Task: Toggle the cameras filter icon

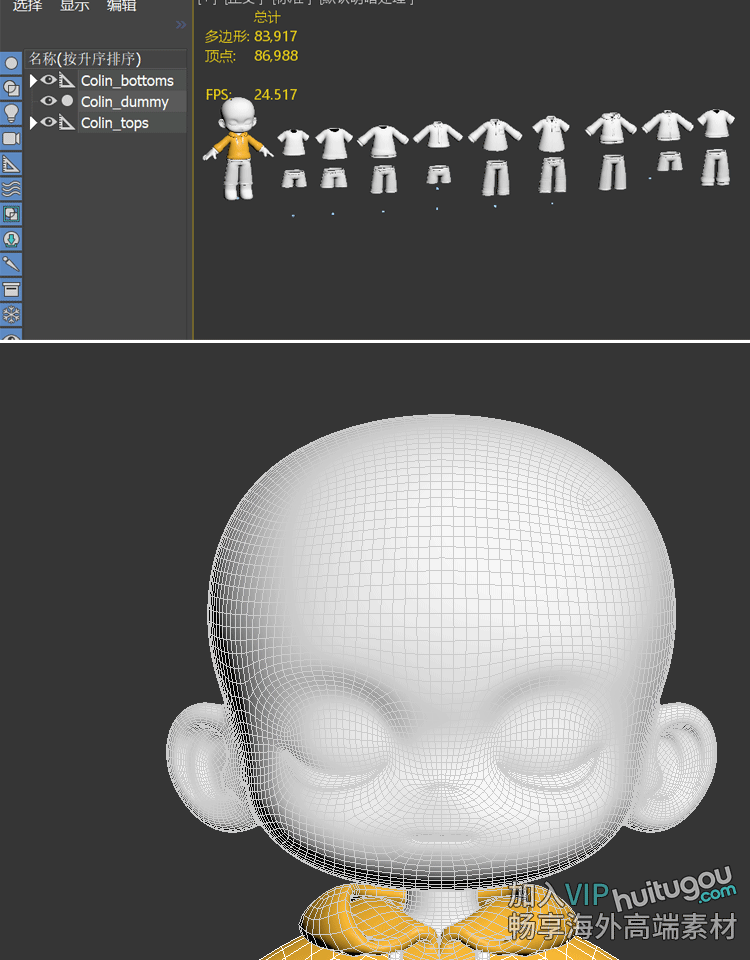Action: 11,138
